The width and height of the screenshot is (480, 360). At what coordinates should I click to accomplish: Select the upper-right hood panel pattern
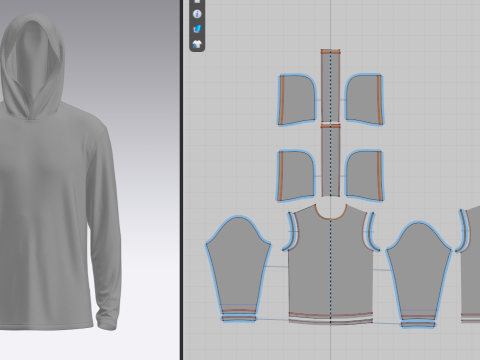pos(364,100)
